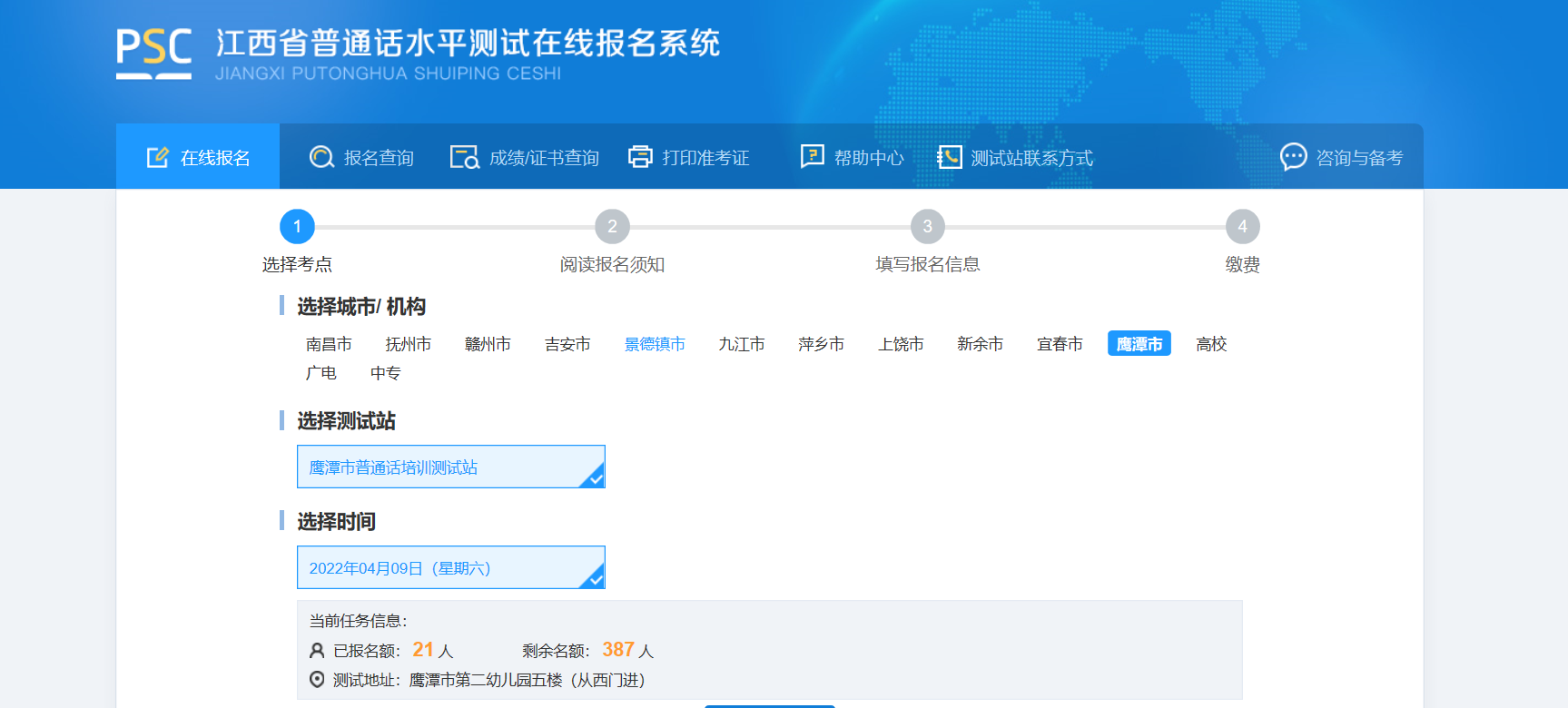
Task: Click 选择时间 heading
Action: (x=336, y=522)
